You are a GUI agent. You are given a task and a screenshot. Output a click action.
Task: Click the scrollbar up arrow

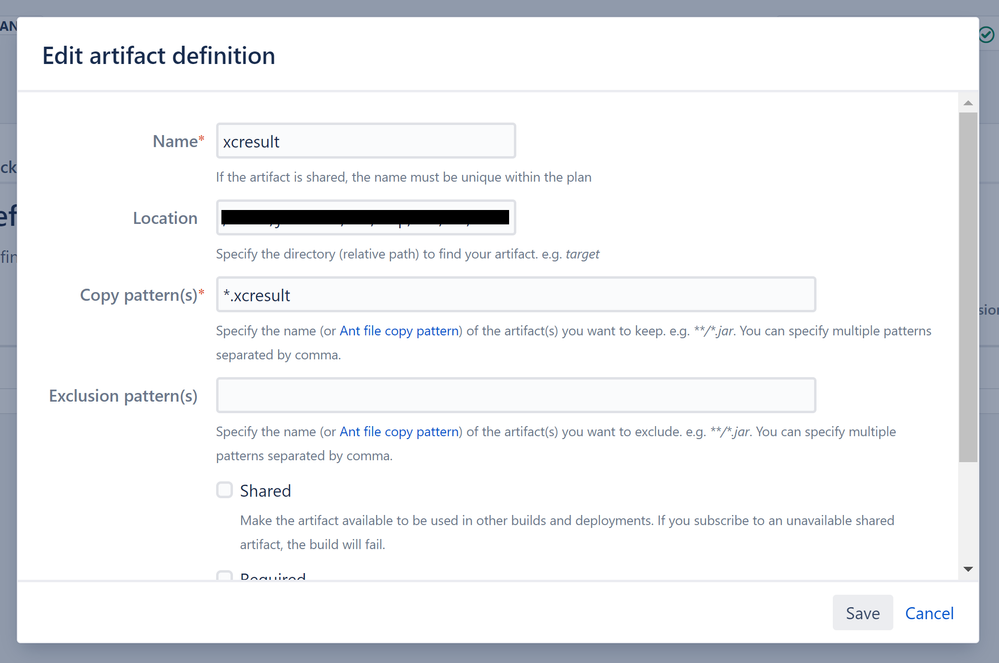[x=967, y=101]
